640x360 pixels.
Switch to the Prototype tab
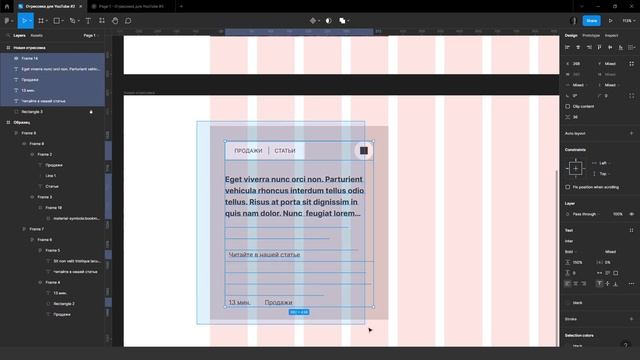pyautogui.click(x=591, y=36)
